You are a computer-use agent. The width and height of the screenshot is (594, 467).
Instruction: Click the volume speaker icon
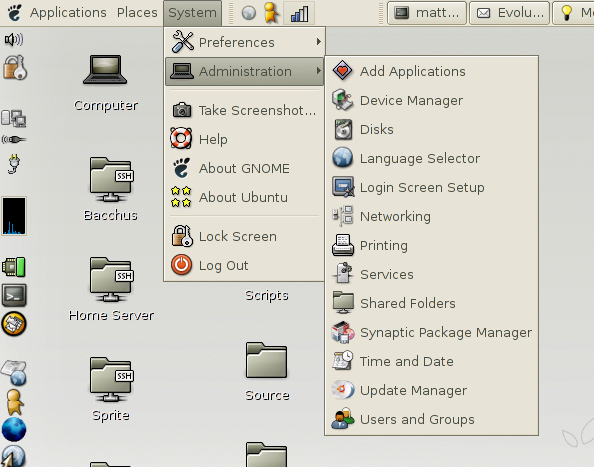[x=14, y=39]
